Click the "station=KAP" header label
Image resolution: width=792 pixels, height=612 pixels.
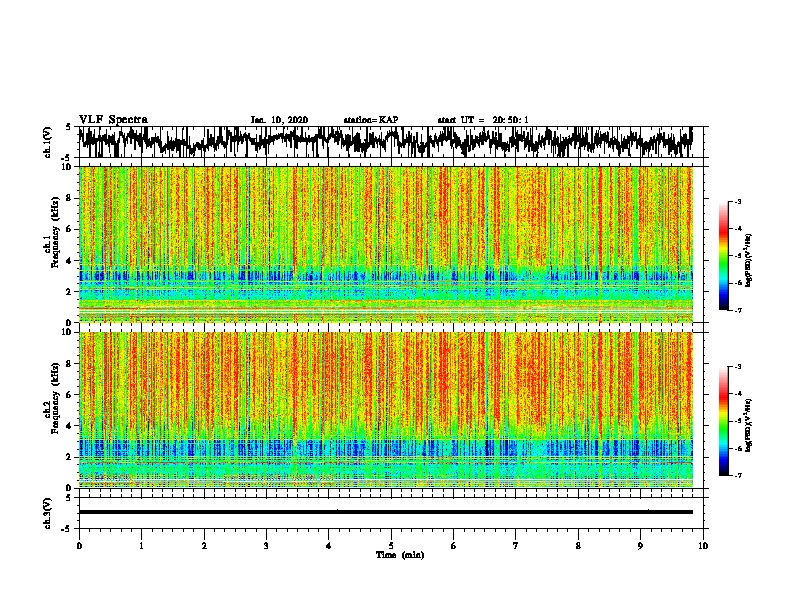(371, 120)
